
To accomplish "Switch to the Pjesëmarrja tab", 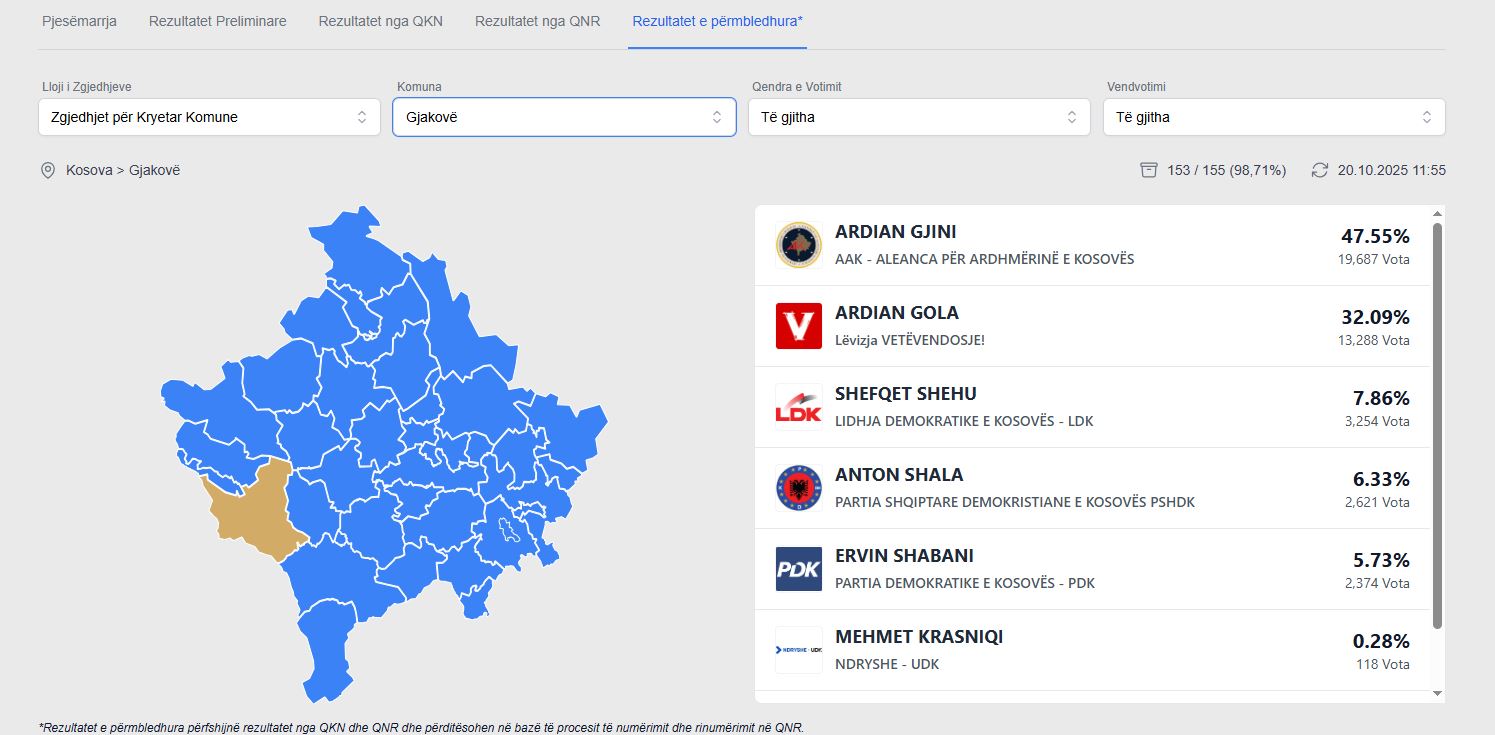I will point(79,20).
